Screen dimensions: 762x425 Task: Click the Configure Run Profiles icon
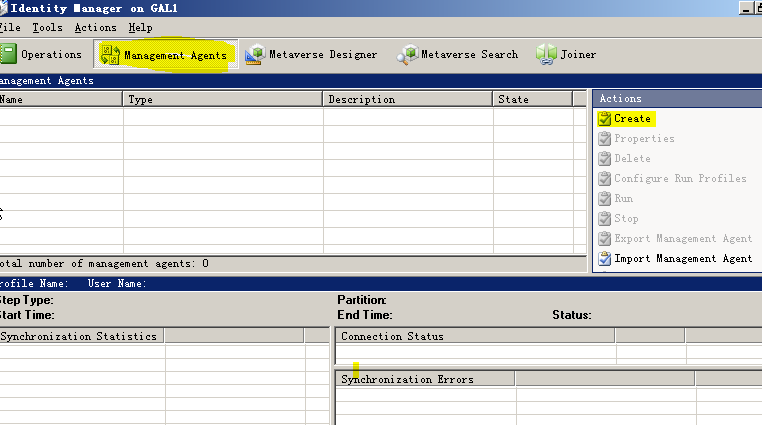click(x=605, y=178)
